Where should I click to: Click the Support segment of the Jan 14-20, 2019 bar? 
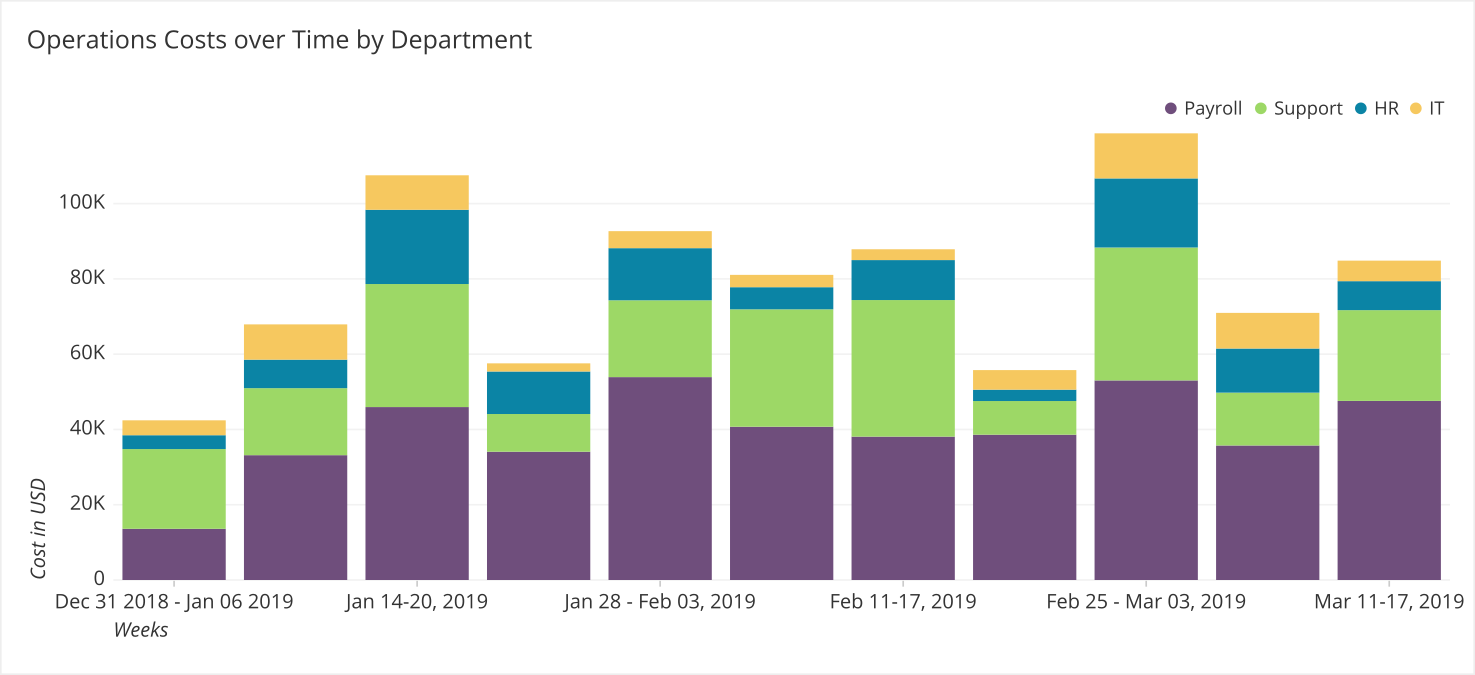click(x=417, y=346)
